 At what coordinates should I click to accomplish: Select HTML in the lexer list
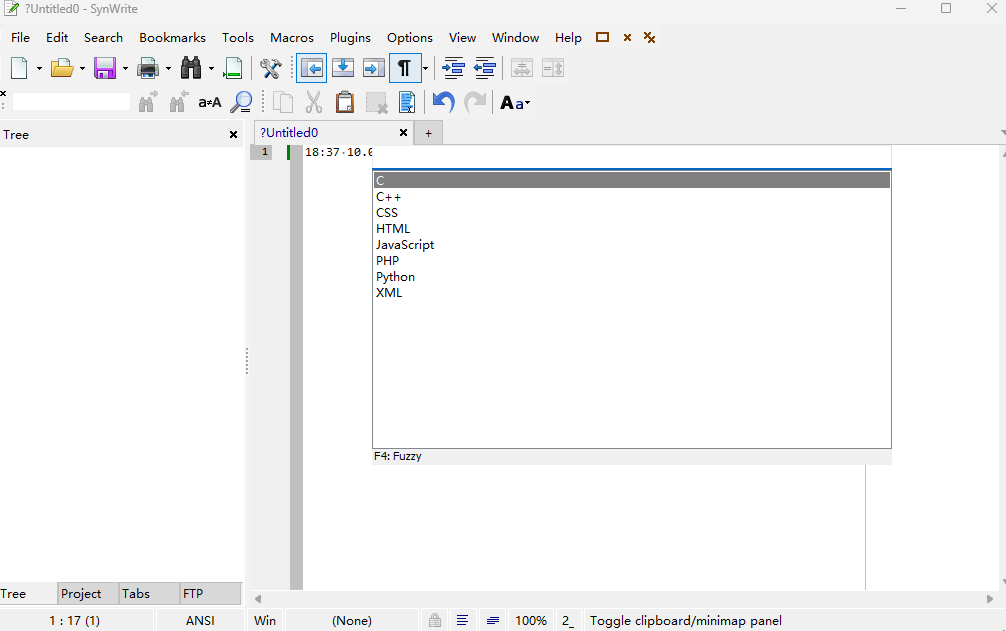coord(632,229)
